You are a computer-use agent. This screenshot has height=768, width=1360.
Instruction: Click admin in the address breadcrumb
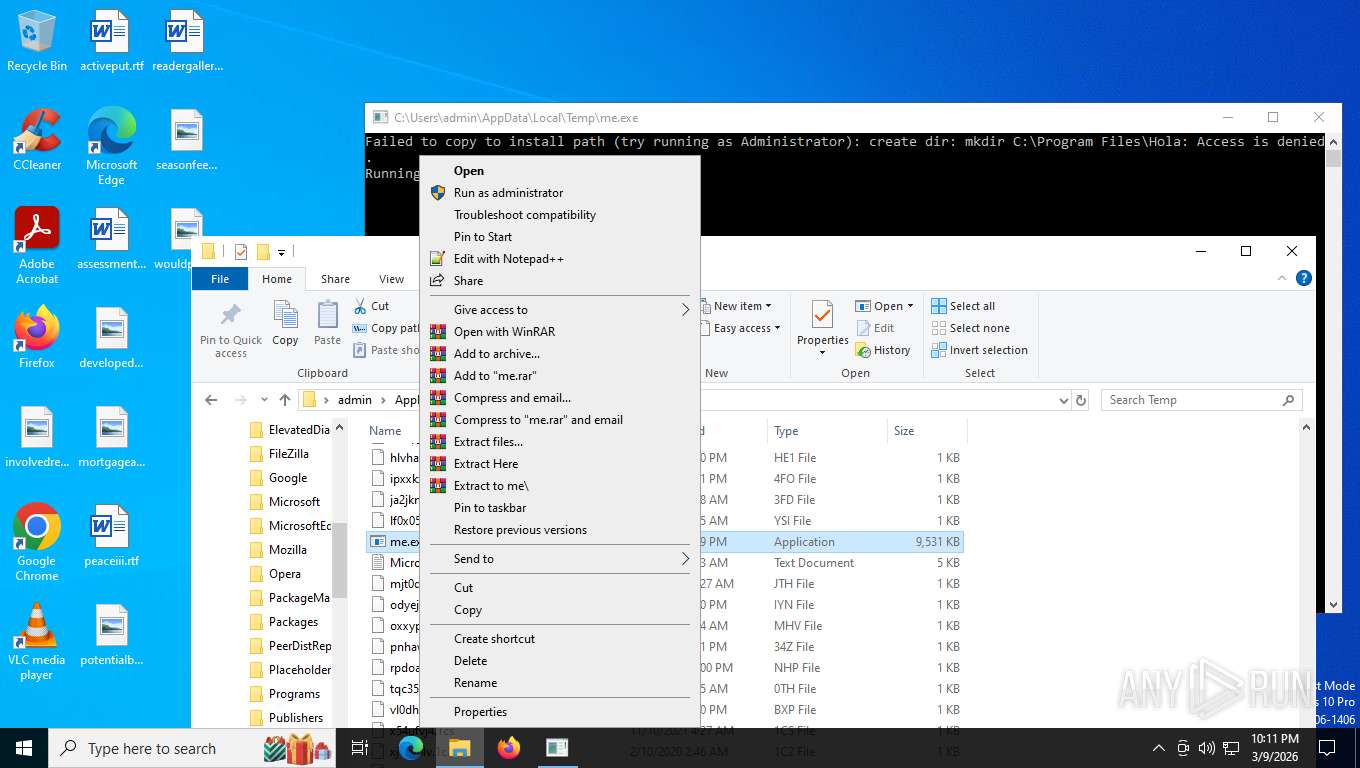click(354, 400)
